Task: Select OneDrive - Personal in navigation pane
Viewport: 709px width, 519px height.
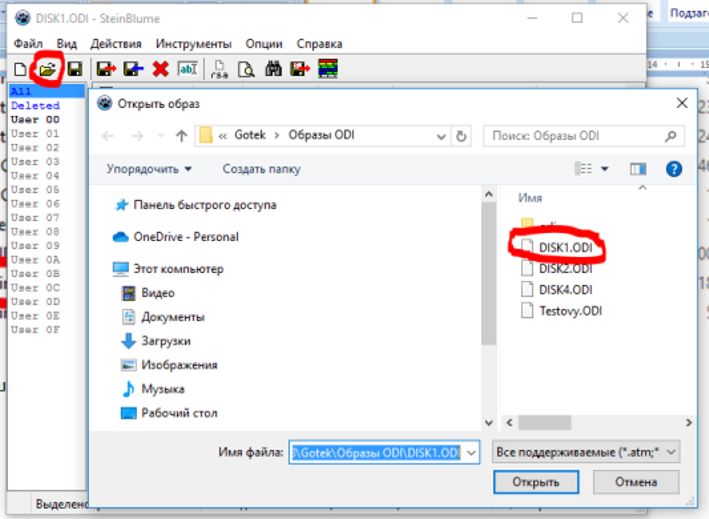Action: click(175, 237)
